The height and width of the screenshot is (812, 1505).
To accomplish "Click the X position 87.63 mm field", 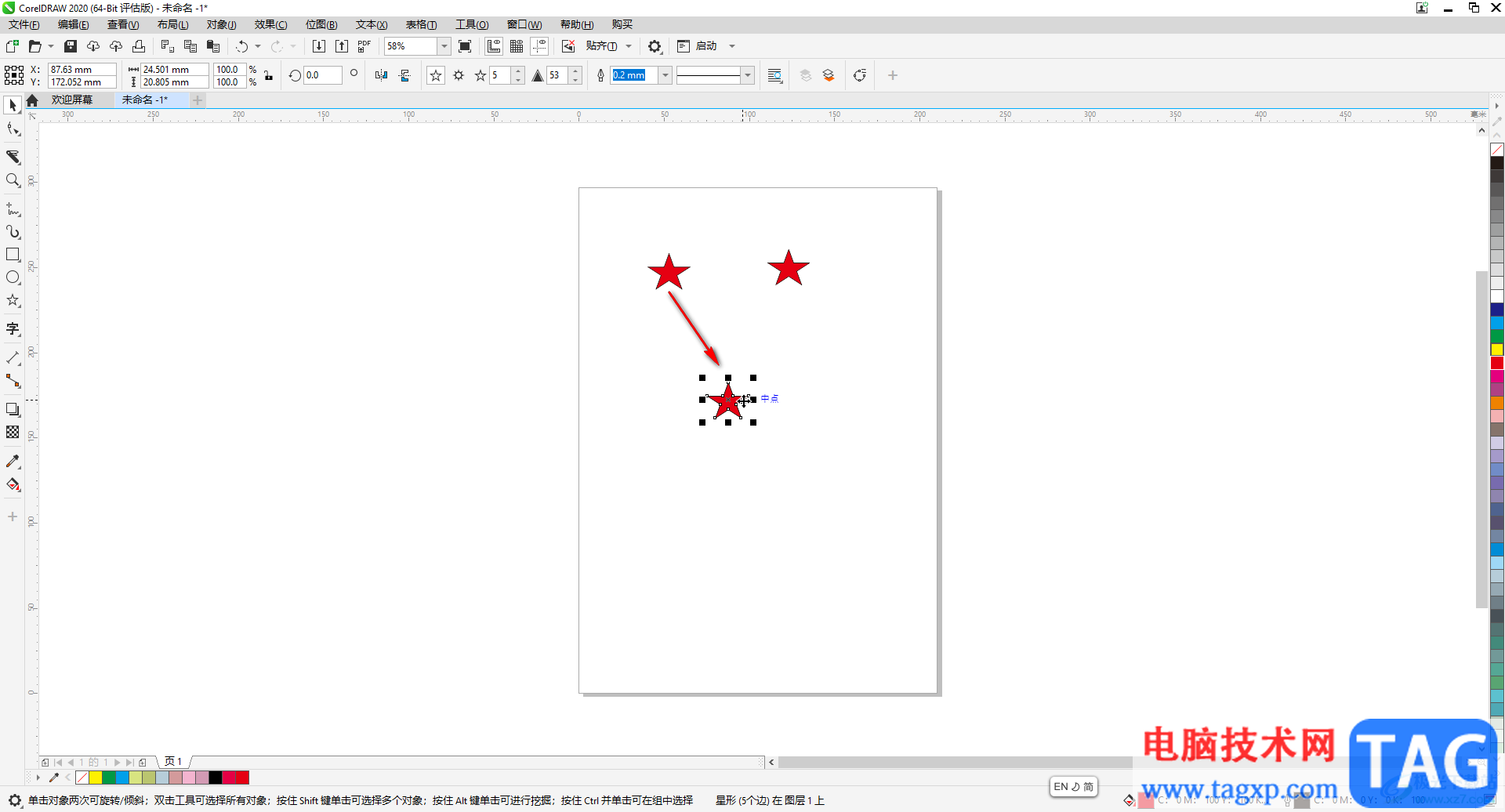I will click(x=82, y=70).
